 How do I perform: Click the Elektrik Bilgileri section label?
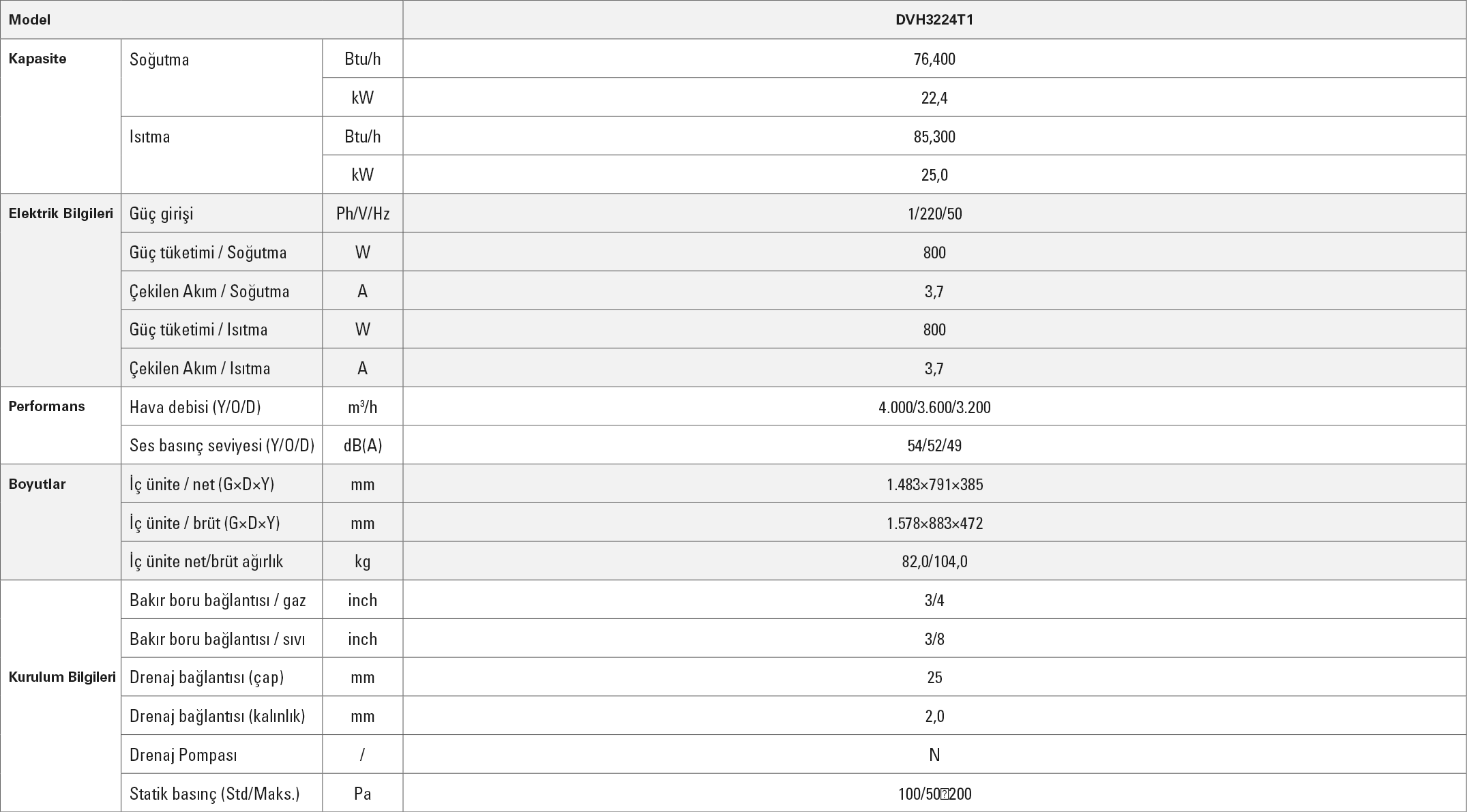pos(61,213)
